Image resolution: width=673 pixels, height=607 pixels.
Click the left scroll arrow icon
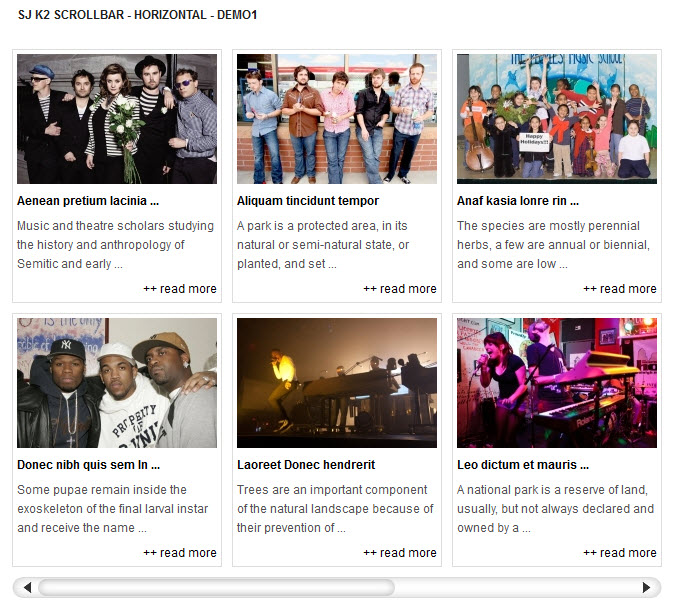(27, 587)
